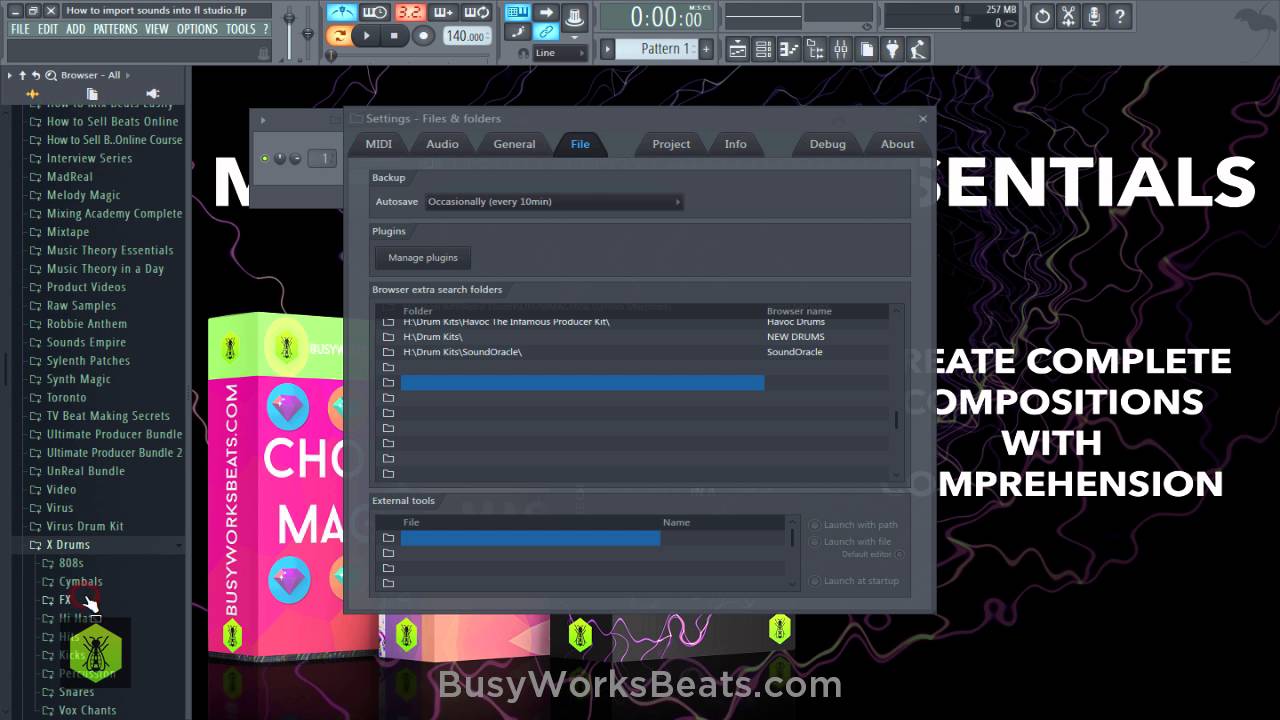The height and width of the screenshot is (720, 1280).
Task: Toggle wait for input before recording
Action: click(x=375, y=13)
